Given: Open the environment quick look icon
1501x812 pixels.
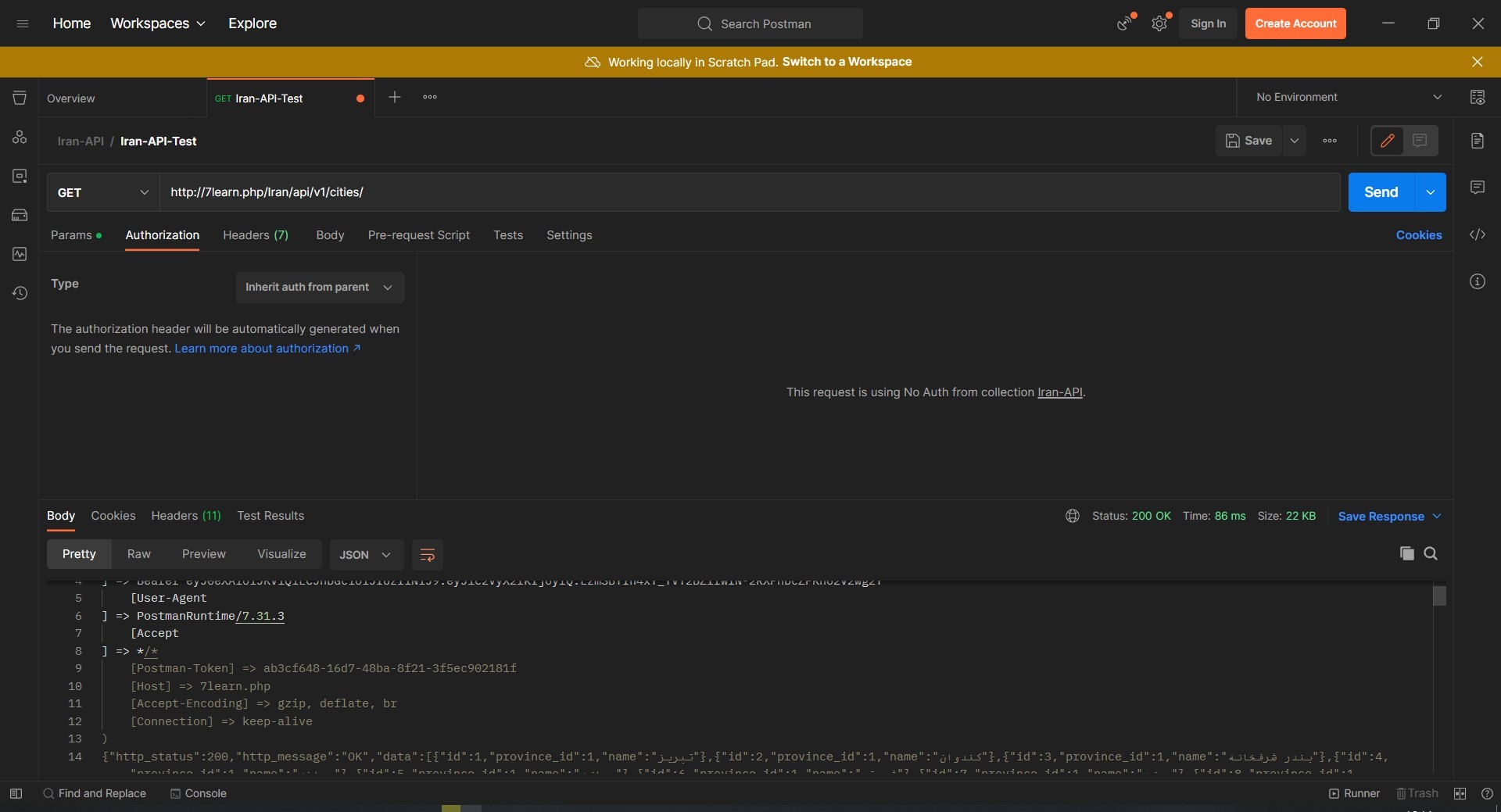Looking at the screenshot, I should pos(1478,97).
